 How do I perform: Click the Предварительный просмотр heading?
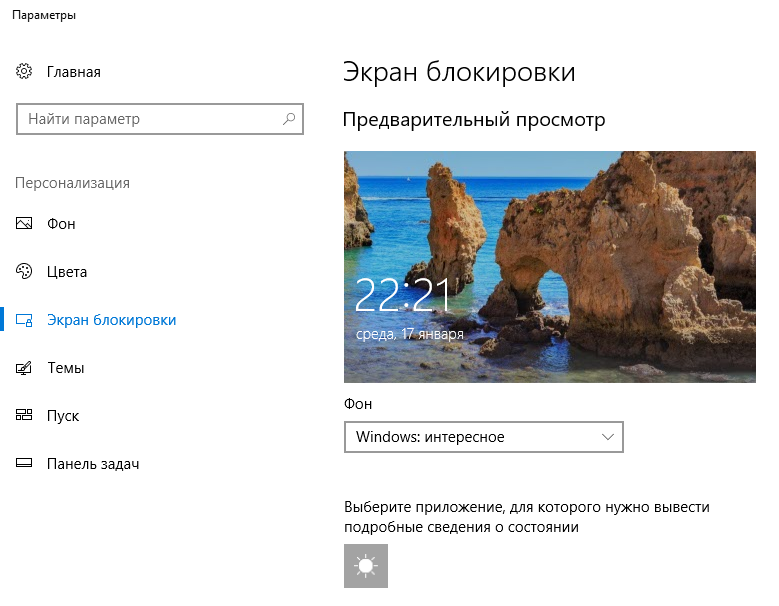click(x=474, y=120)
